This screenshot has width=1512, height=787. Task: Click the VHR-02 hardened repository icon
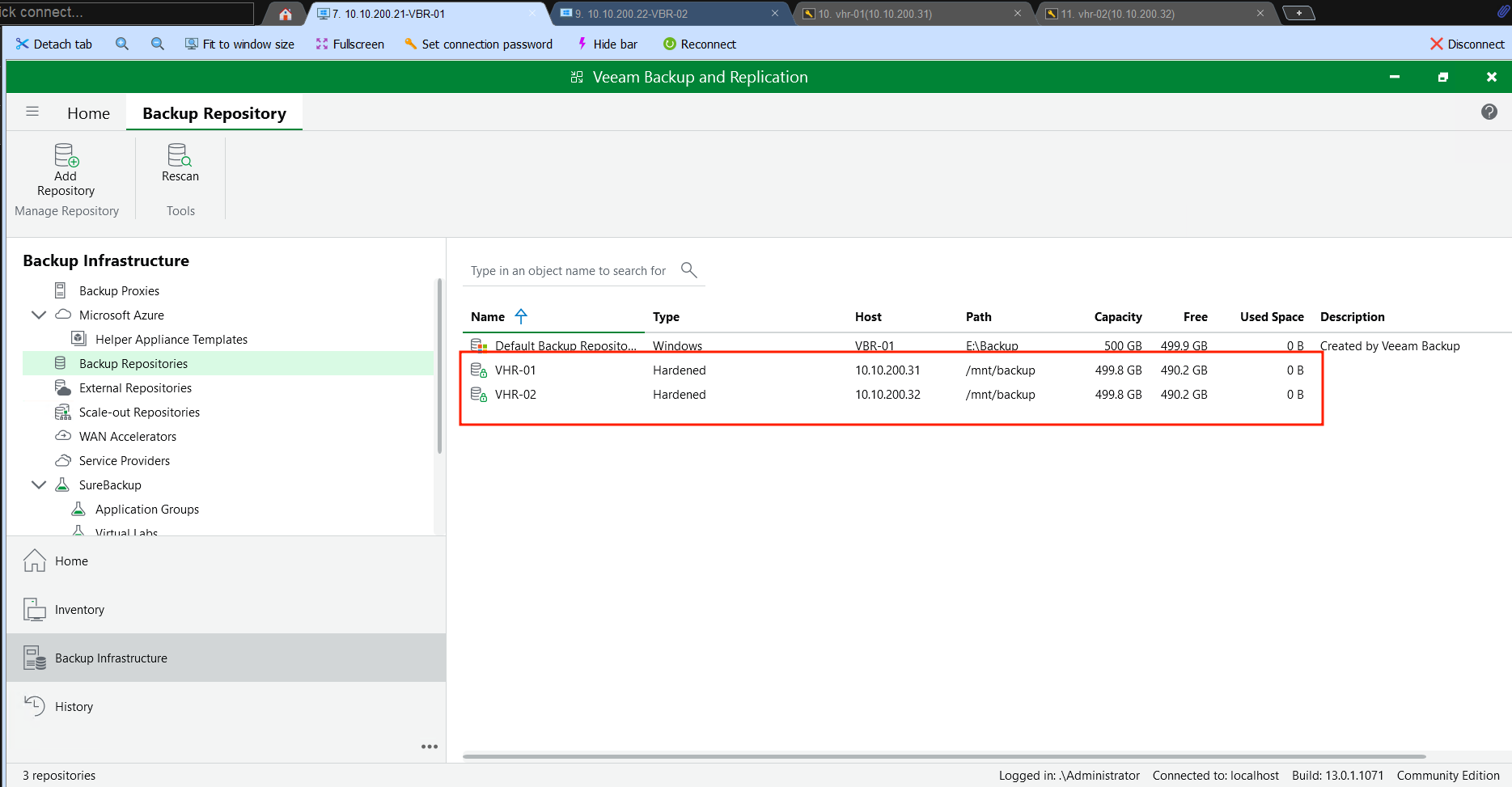pyautogui.click(x=479, y=395)
